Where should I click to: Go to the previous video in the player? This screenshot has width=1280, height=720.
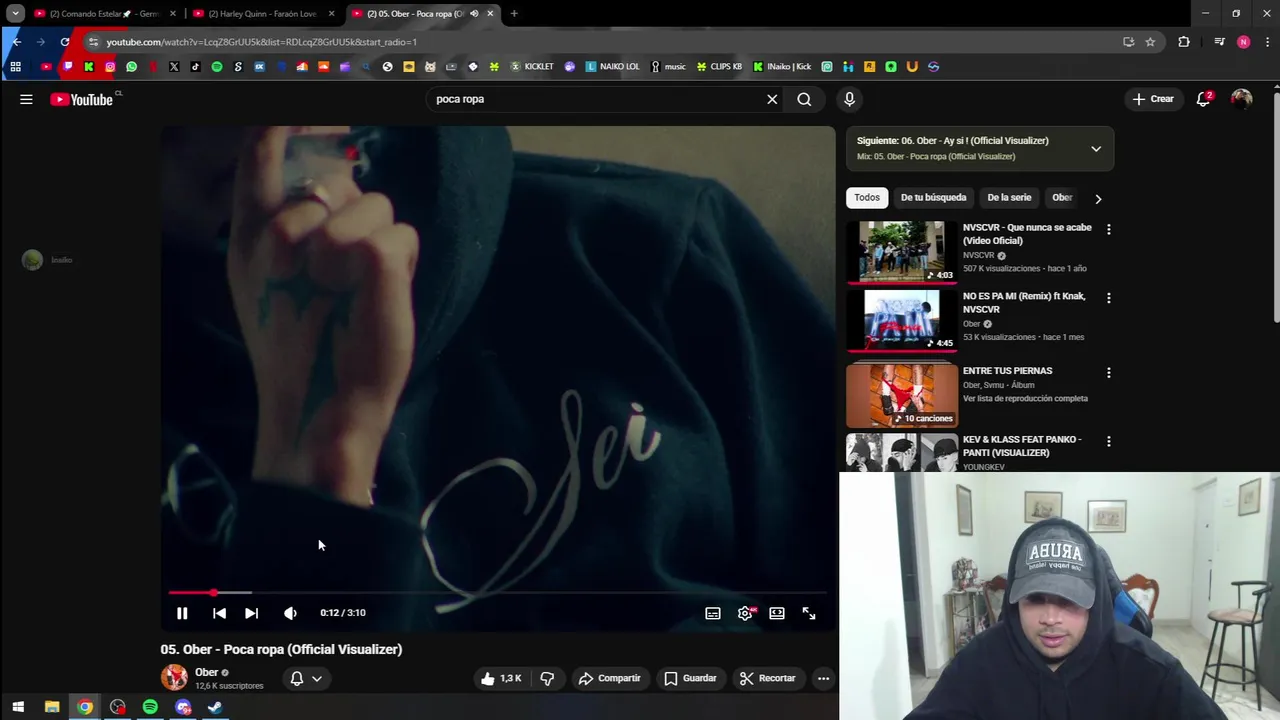(219, 613)
